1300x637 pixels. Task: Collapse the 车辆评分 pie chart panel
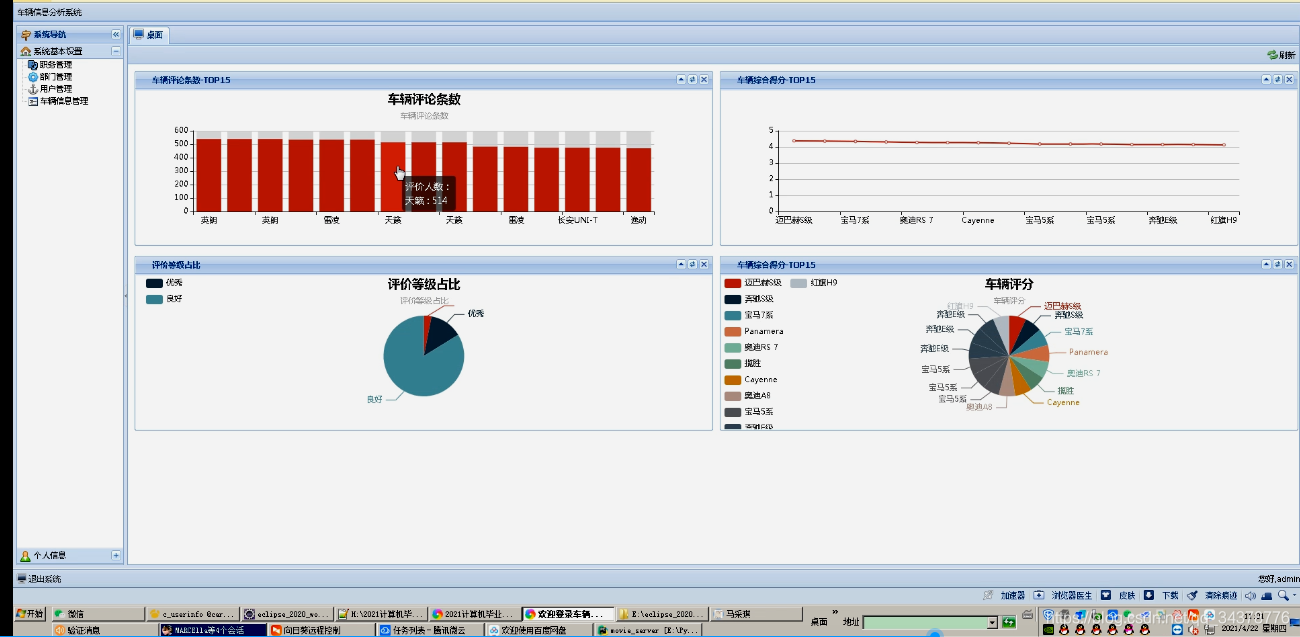pos(1266,264)
